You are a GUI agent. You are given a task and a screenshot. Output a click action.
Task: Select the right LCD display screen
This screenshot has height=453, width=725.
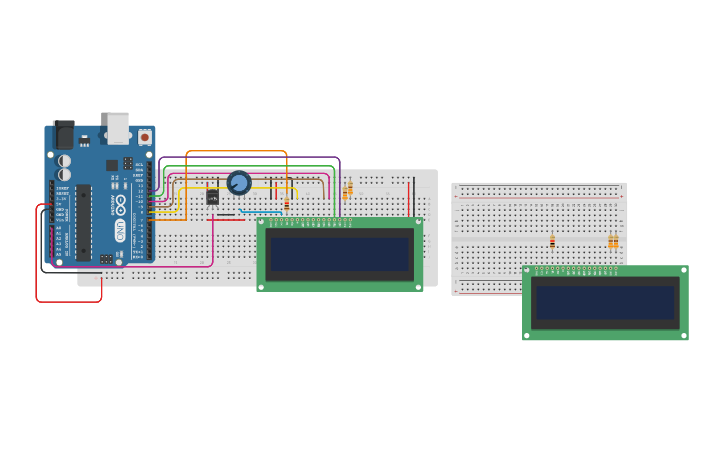click(605, 302)
